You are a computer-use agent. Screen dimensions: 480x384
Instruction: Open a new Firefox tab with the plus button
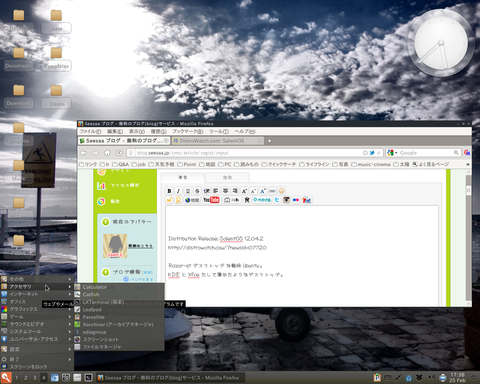pos(269,141)
